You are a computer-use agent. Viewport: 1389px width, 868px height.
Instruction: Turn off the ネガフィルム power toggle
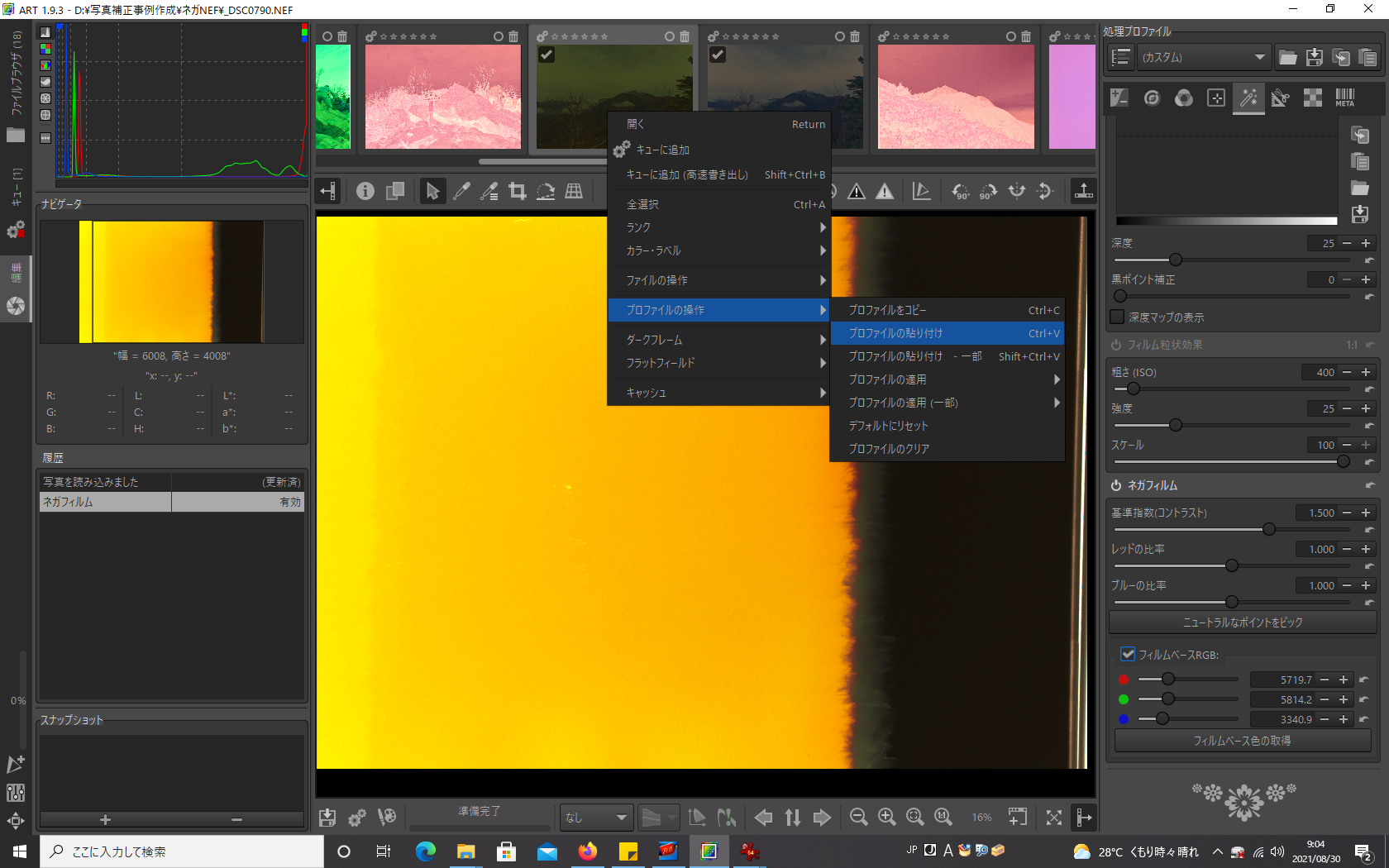tap(1116, 485)
